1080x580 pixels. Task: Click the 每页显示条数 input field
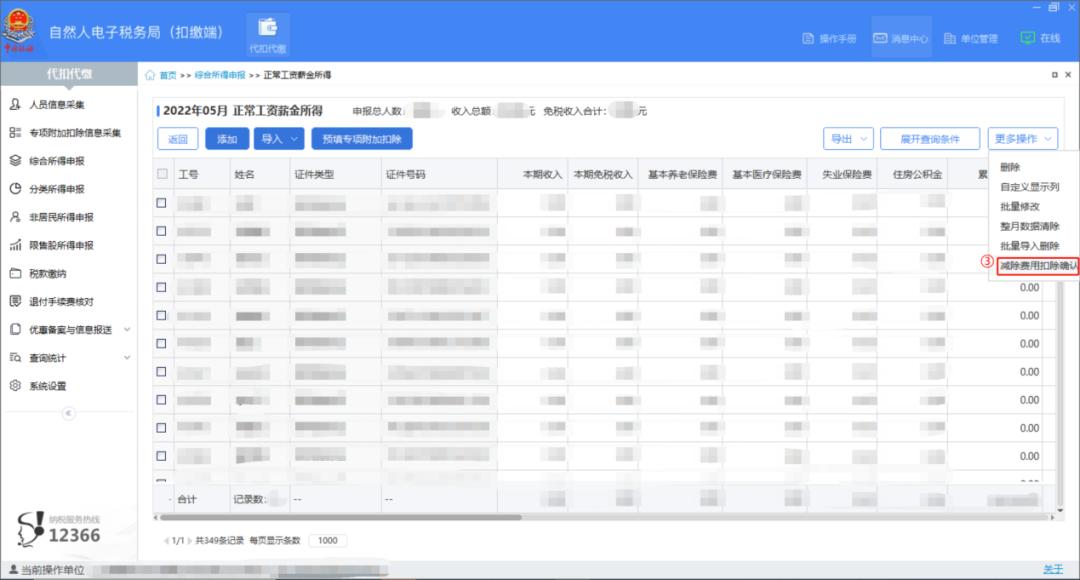tap(327, 540)
